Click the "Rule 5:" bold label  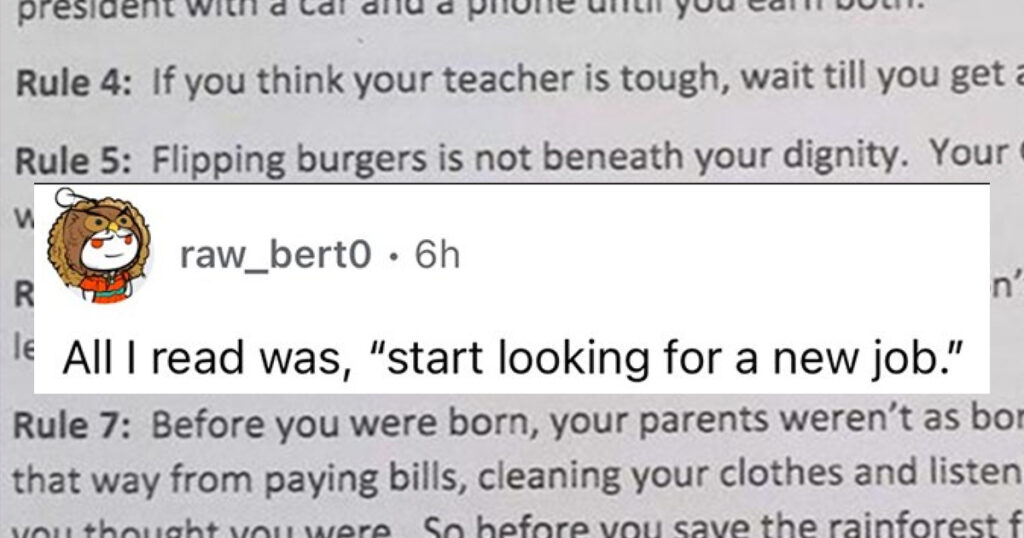[x=72, y=160]
